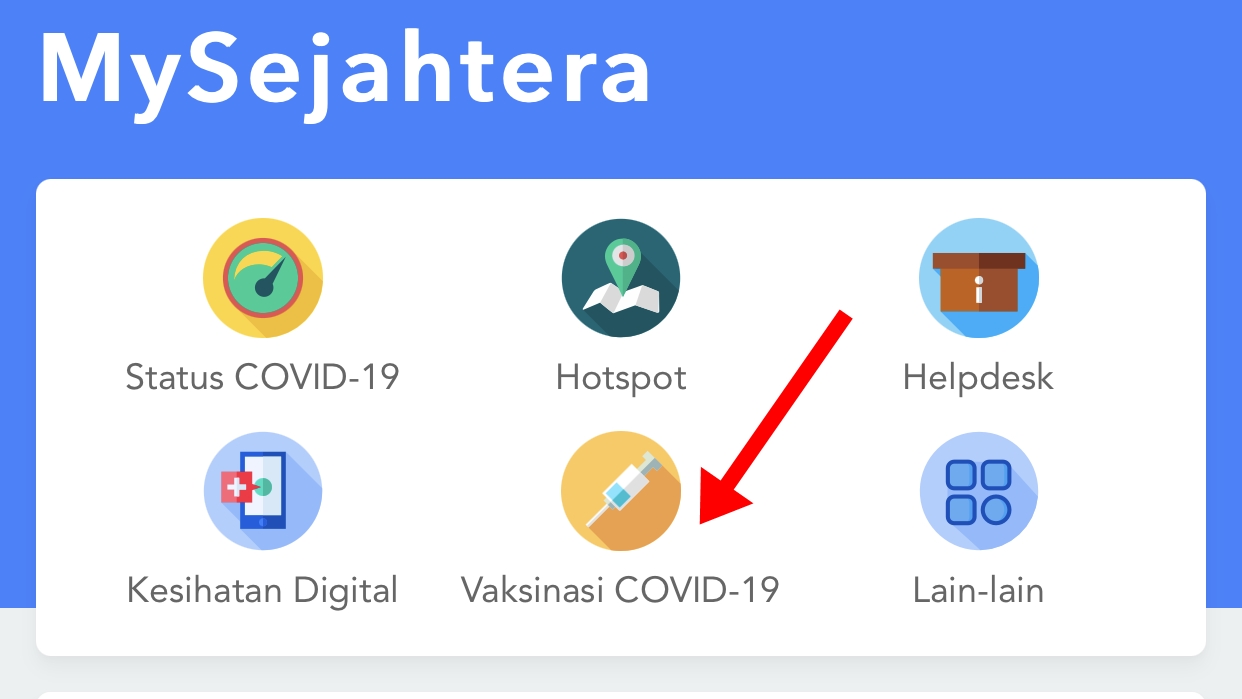
Task: Tap the "Vaksinasi COVID-19" text label
Action: [620, 590]
